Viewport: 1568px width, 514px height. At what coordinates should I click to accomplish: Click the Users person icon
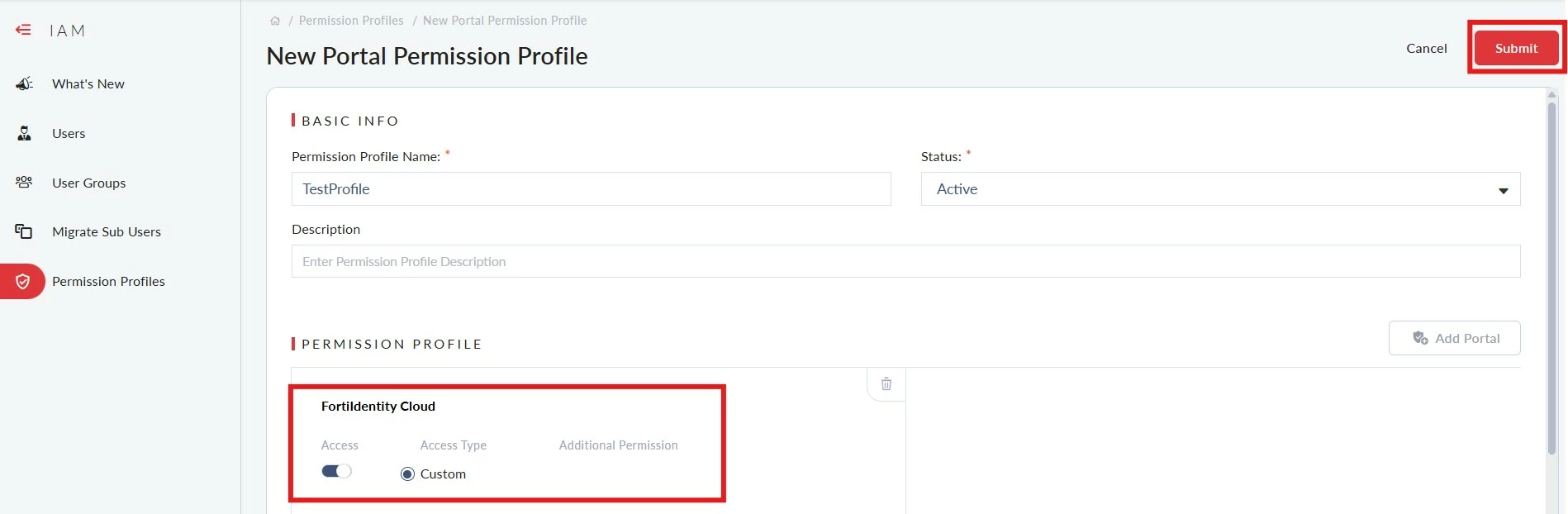tap(24, 133)
